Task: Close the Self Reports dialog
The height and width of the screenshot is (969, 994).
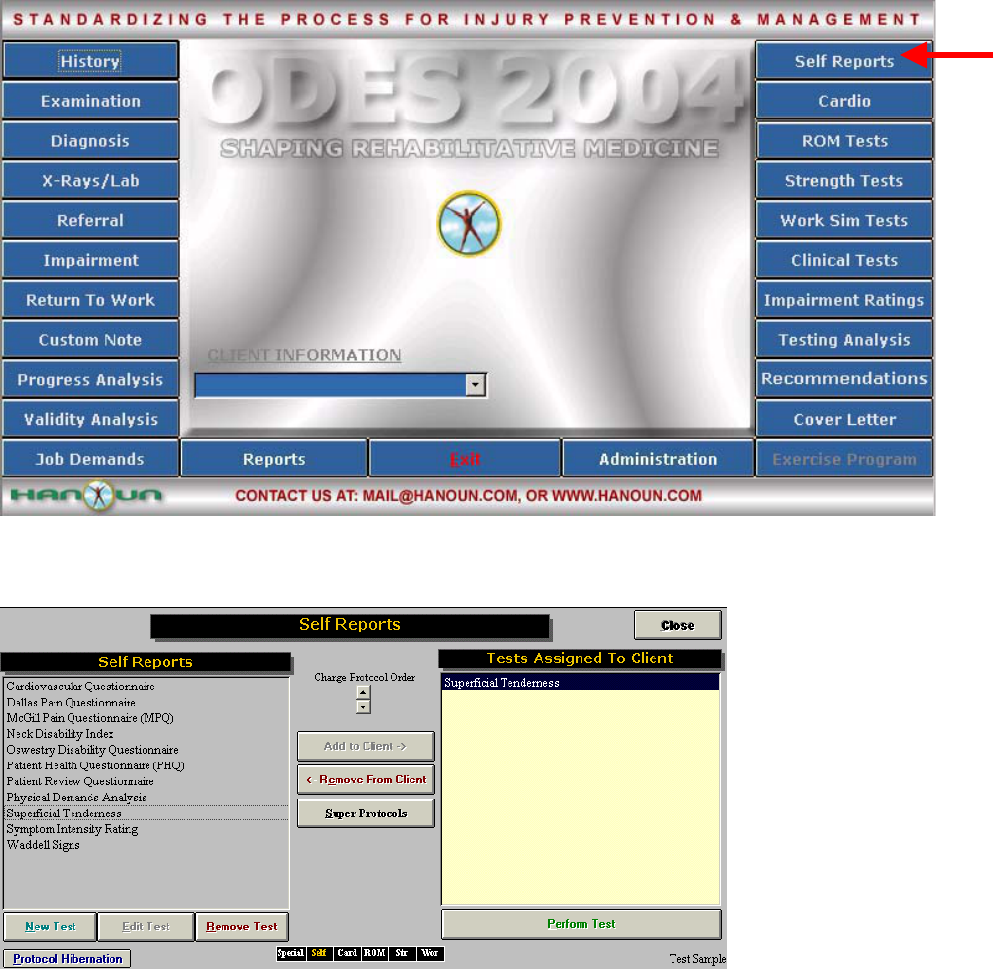Action: pyautogui.click(x=677, y=625)
